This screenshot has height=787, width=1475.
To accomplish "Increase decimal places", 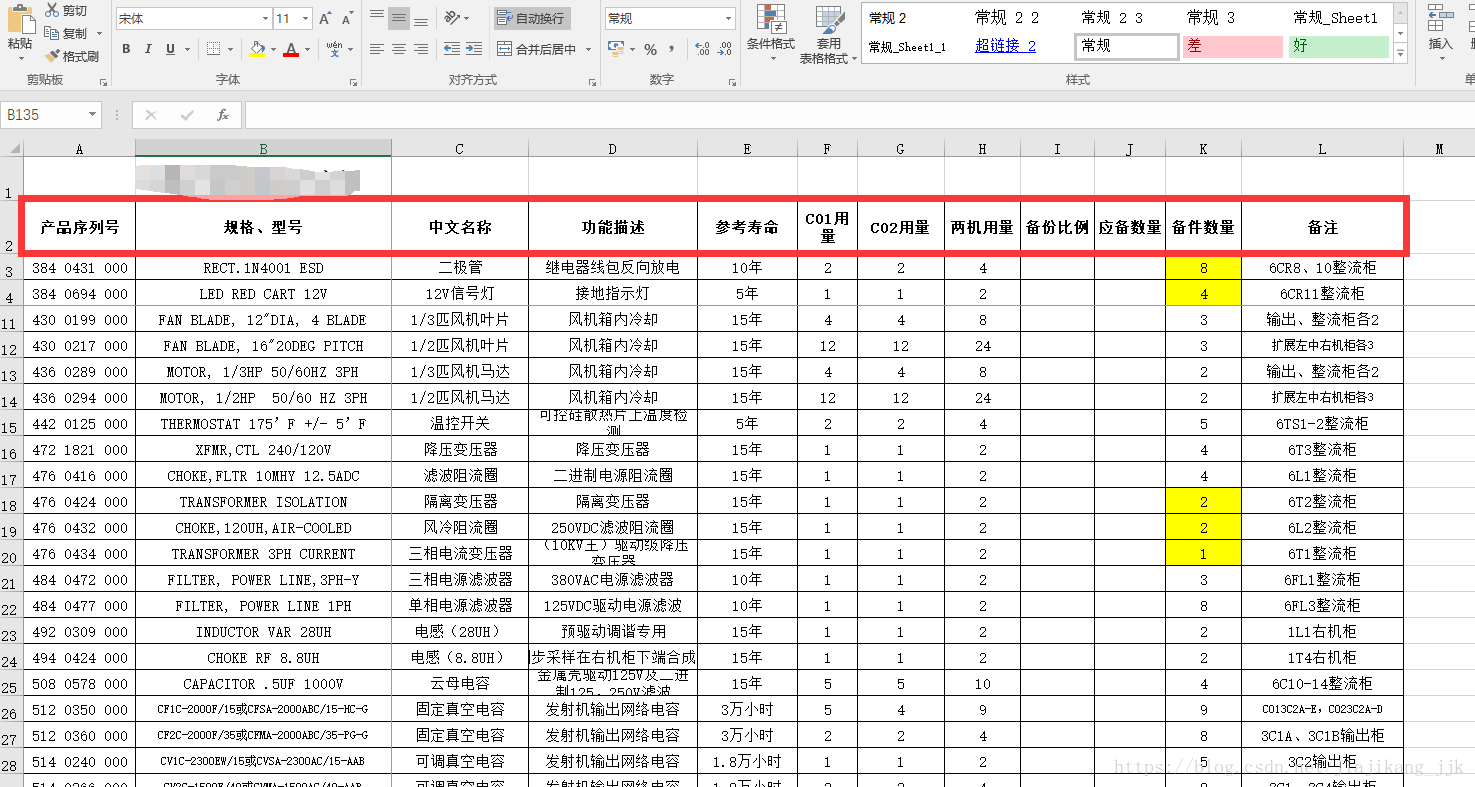I will [x=701, y=49].
